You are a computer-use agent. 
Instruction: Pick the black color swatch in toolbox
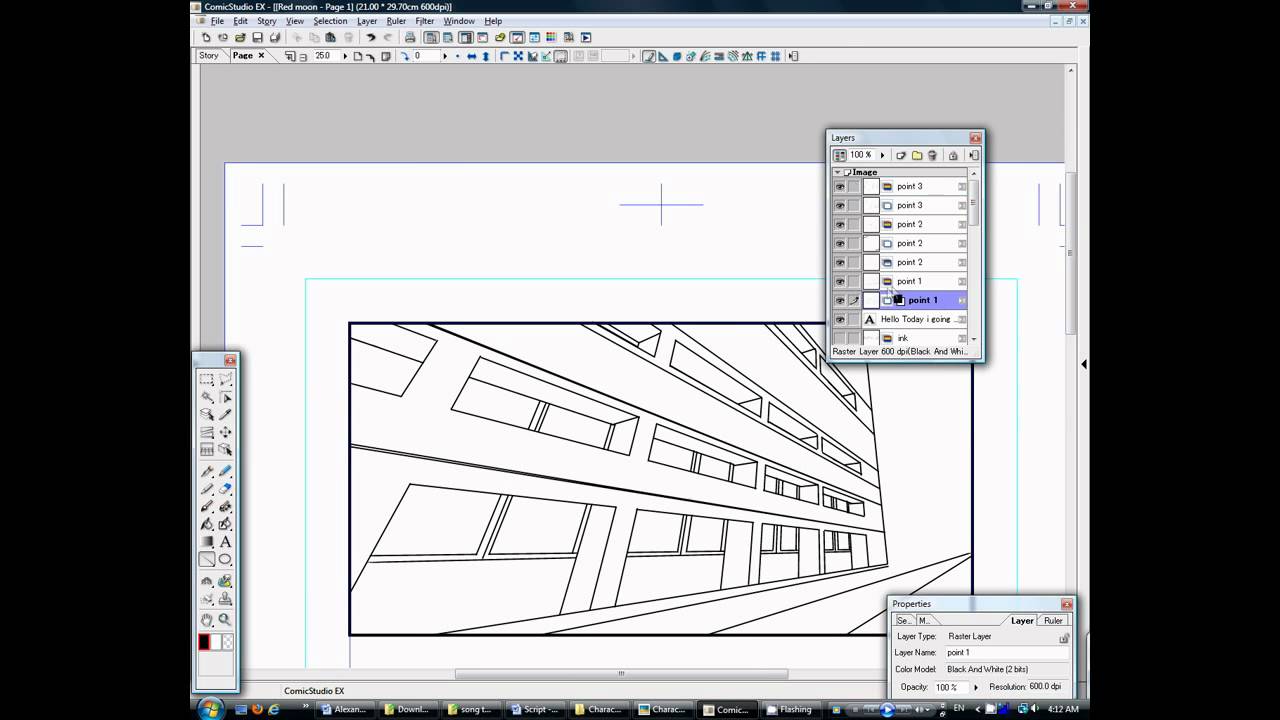click(x=204, y=642)
